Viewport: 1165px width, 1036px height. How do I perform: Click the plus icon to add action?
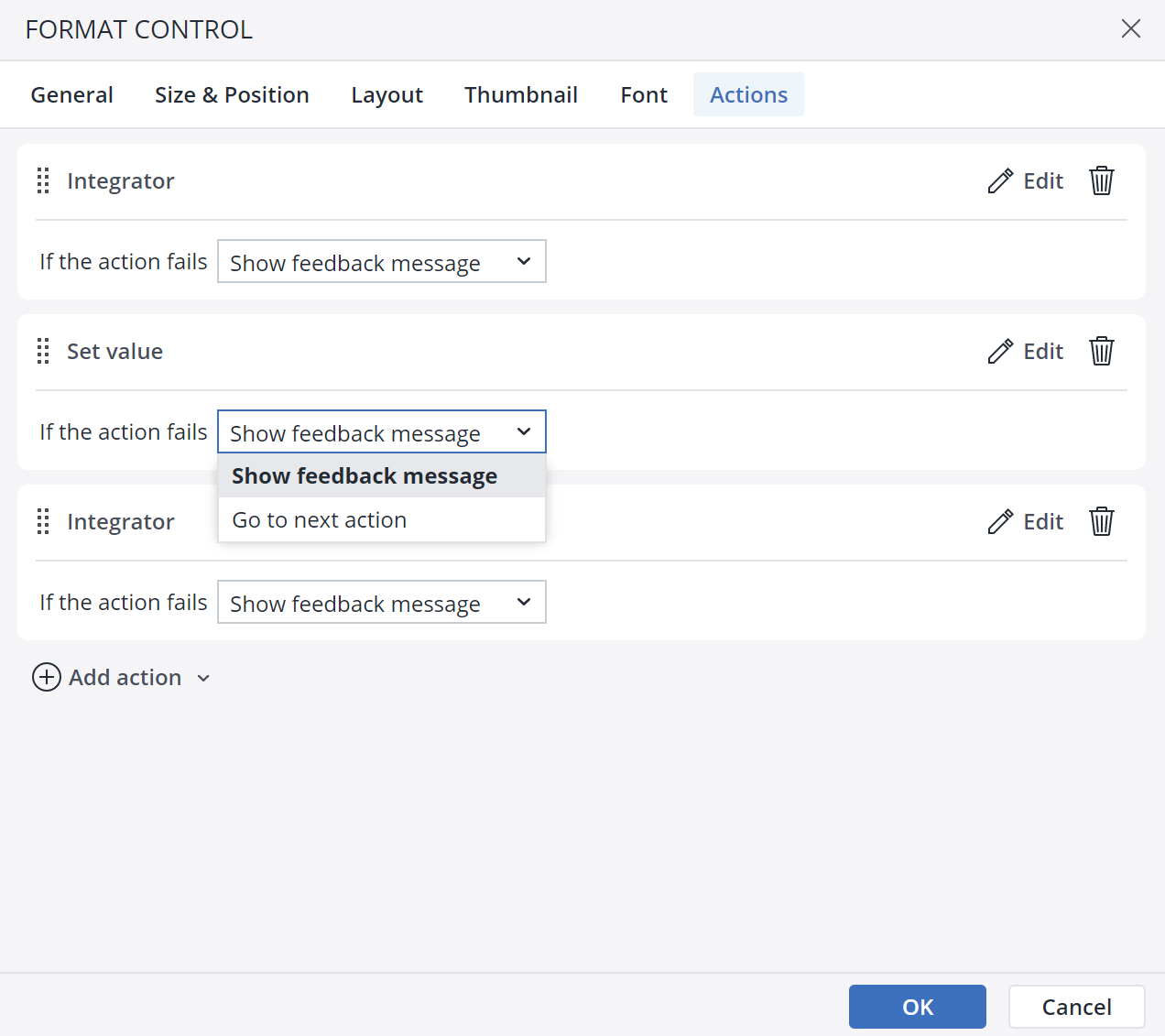tap(47, 678)
